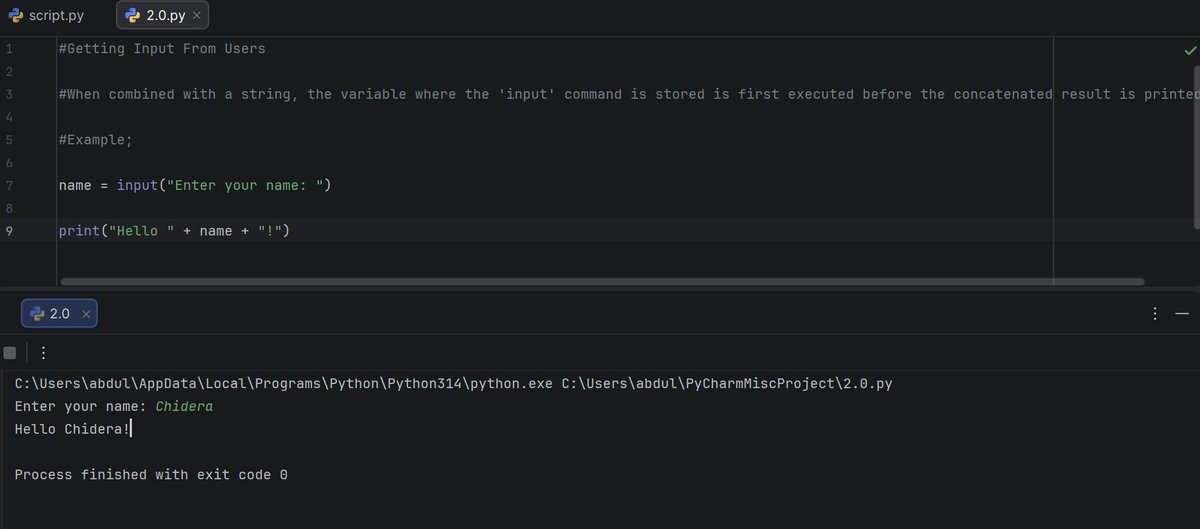Select the 2.0.py editor tab

pyautogui.click(x=162, y=16)
